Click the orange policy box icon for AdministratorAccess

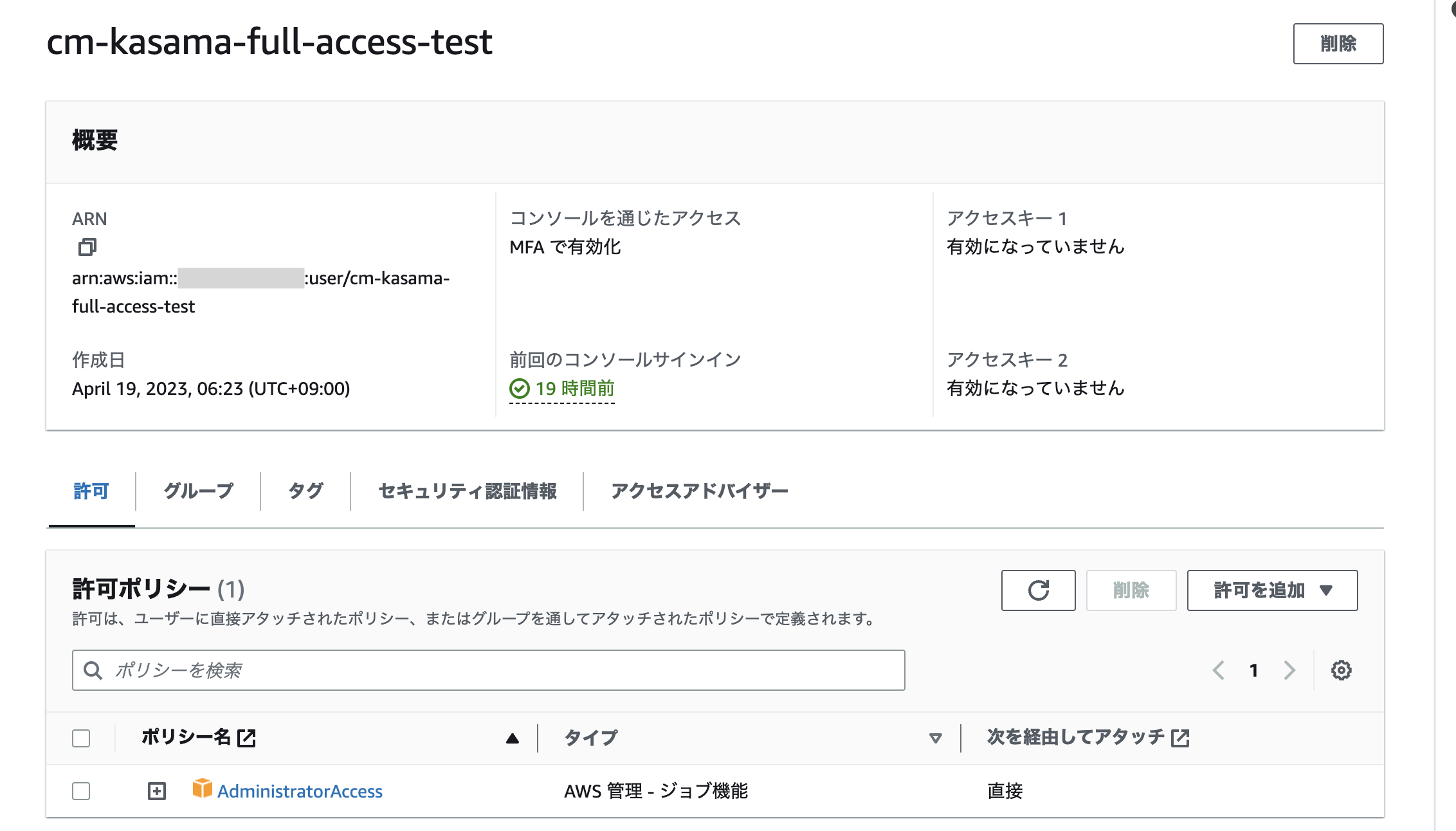tap(202, 789)
